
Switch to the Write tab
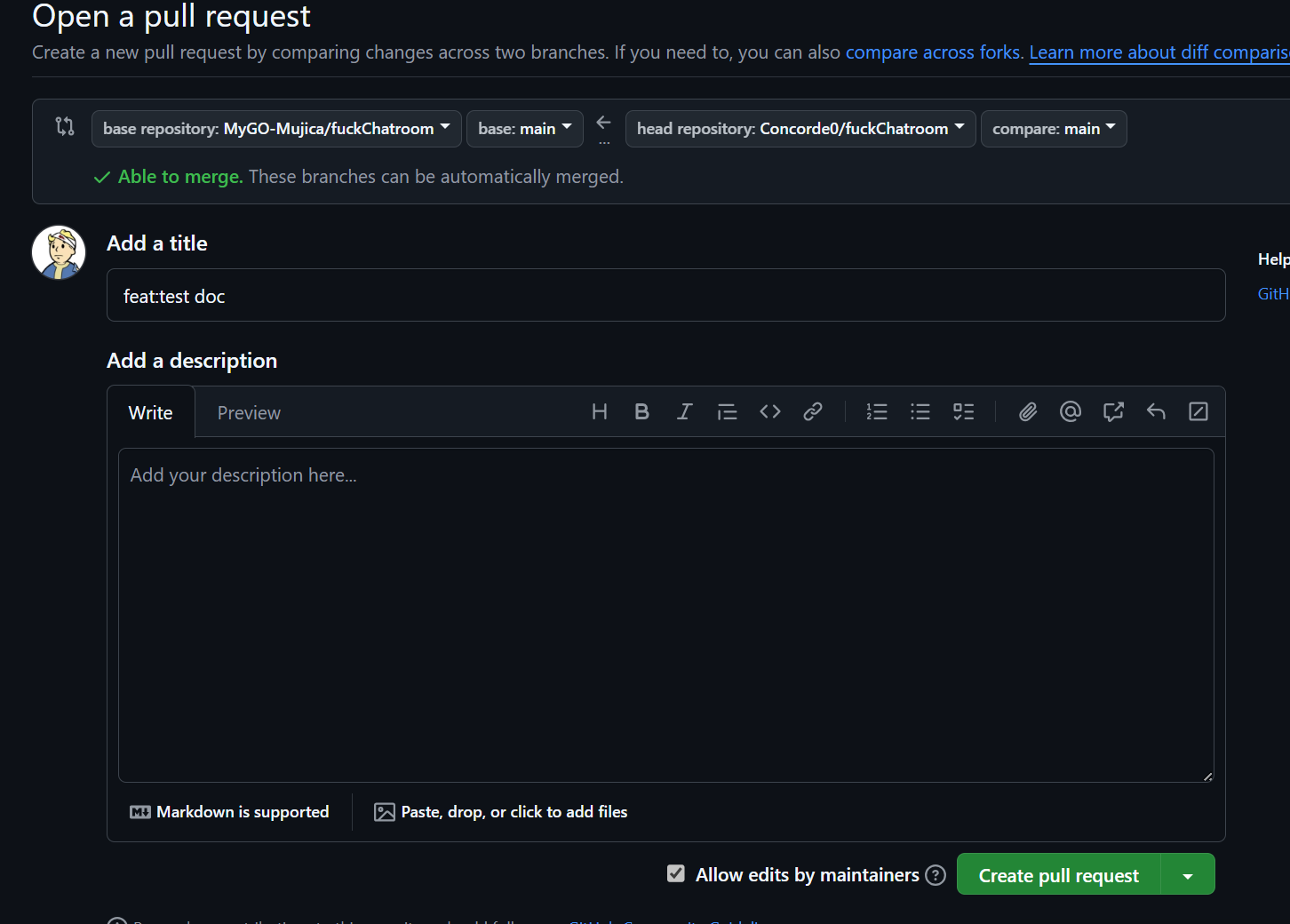[x=151, y=412]
